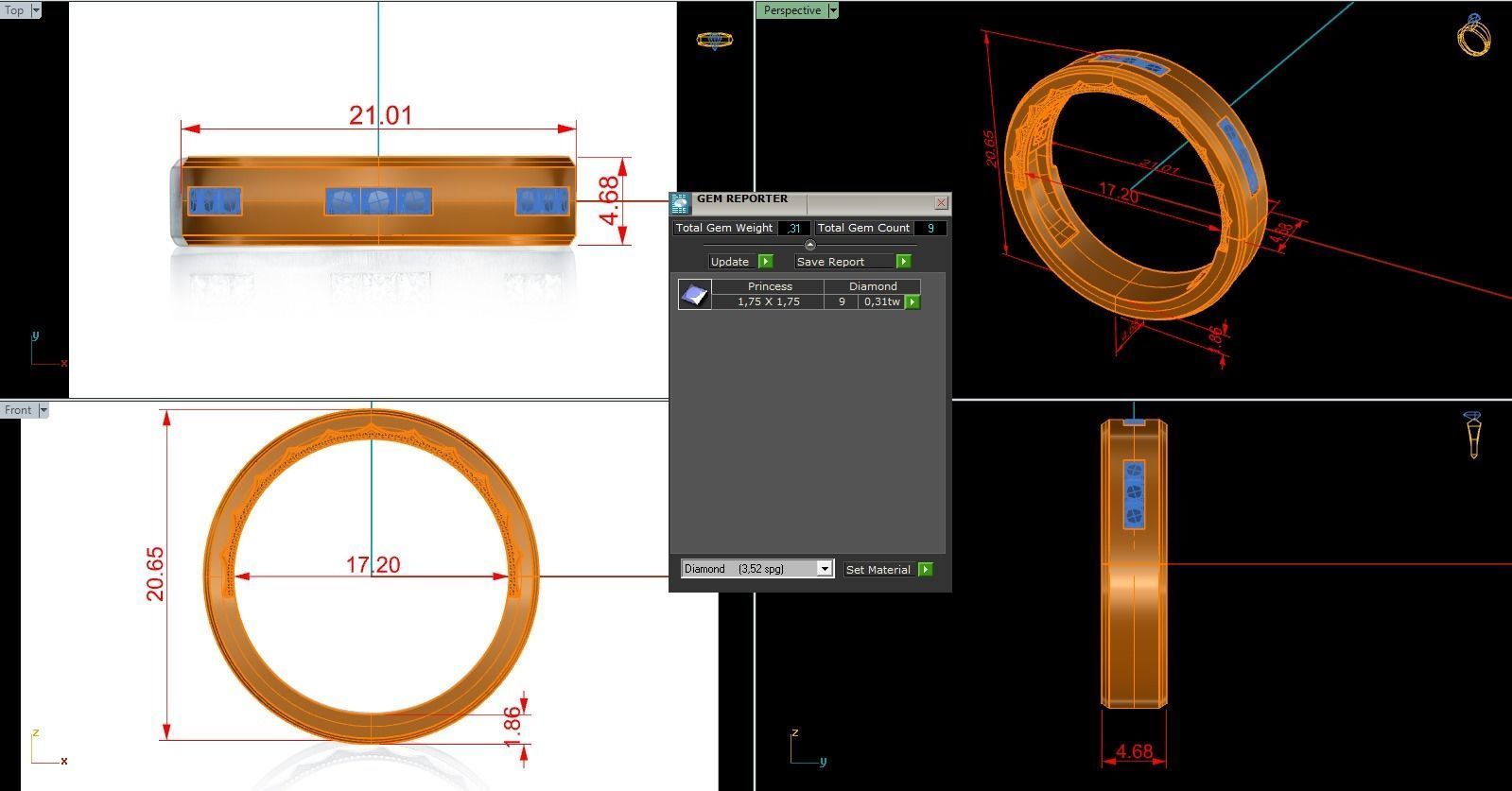
Task: Click the Total Gem Count value field
Action: point(930,228)
